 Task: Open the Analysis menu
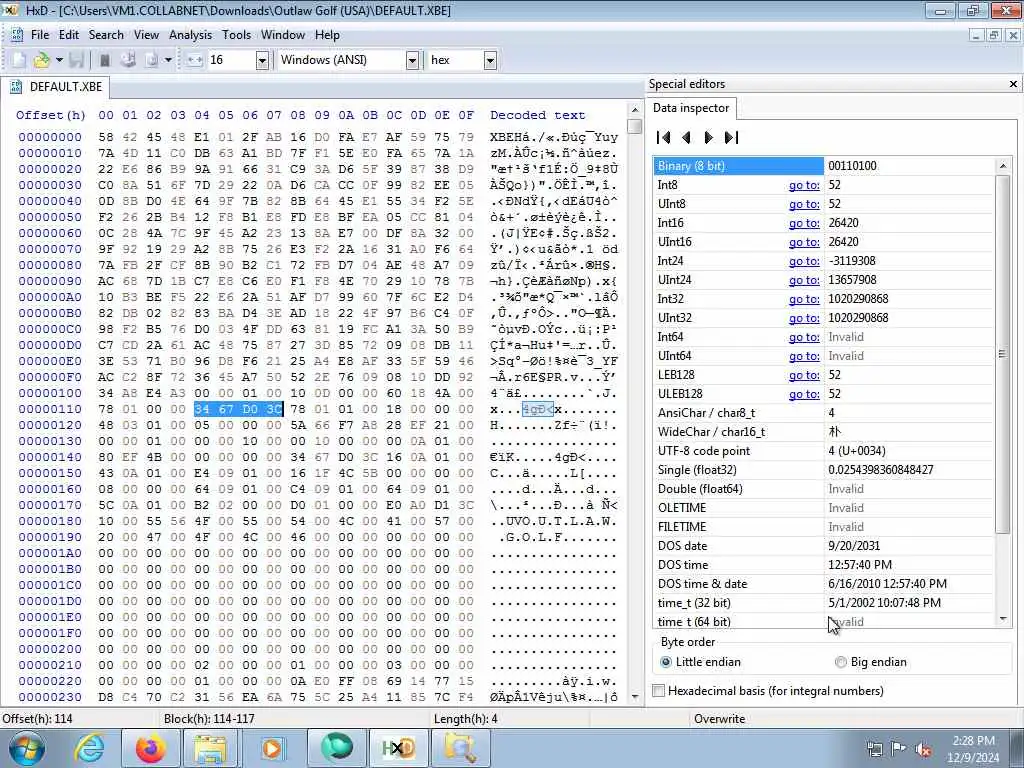(x=190, y=35)
